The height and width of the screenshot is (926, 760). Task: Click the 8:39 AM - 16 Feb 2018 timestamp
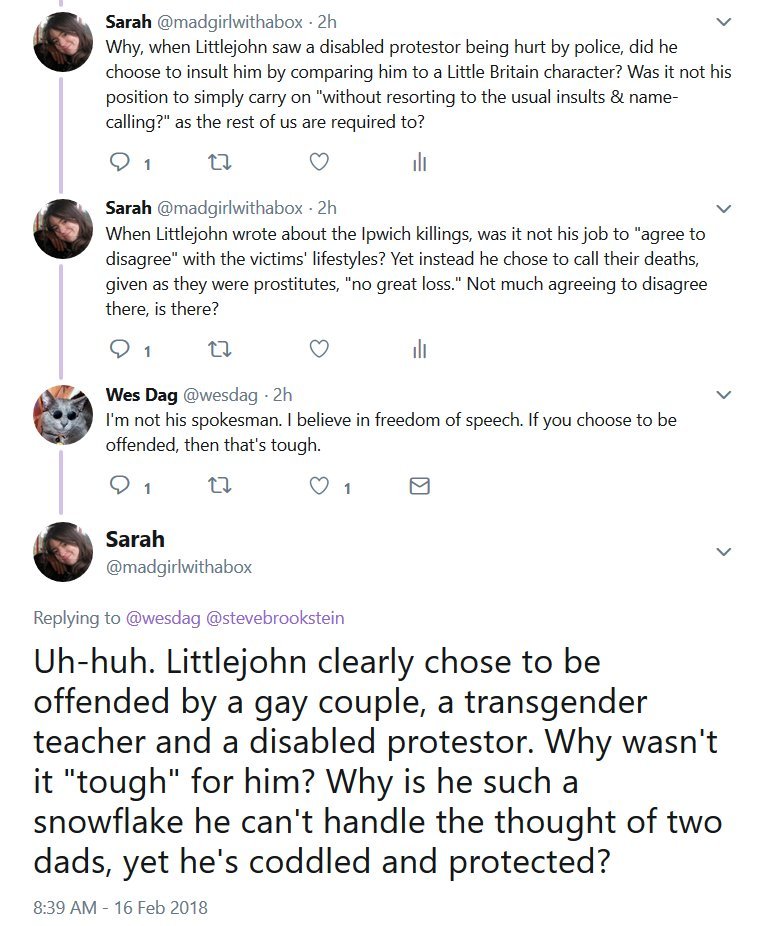[120, 908]
